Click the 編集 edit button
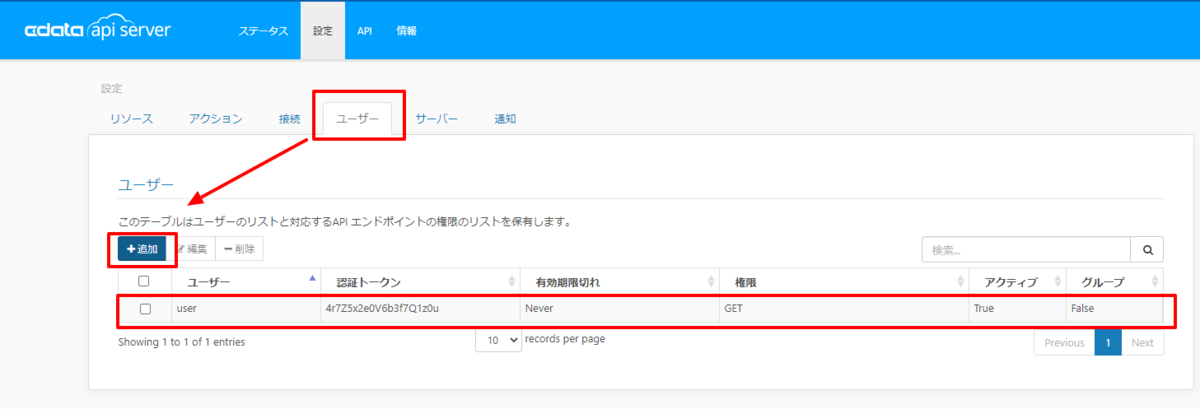 point(191,249)
